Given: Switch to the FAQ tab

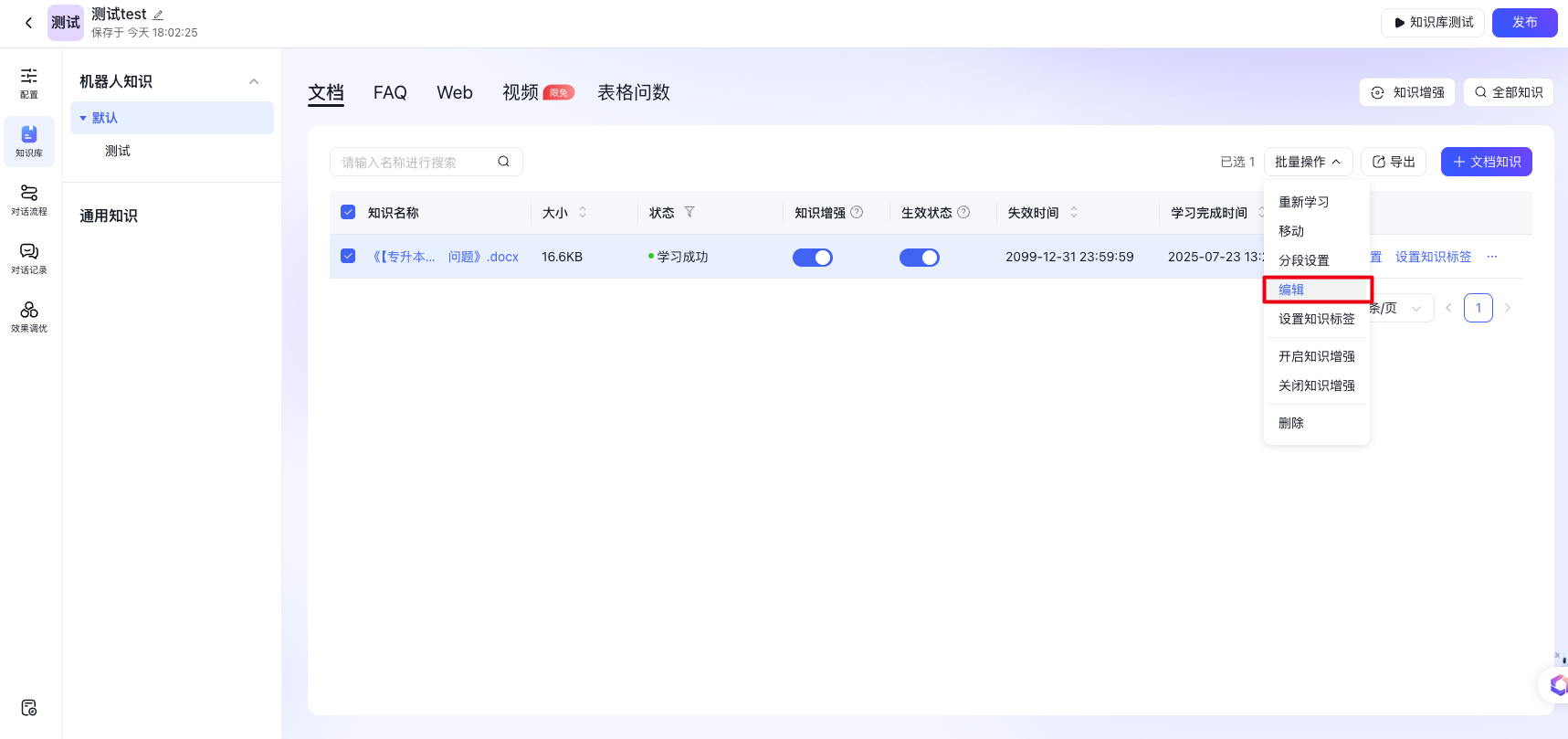Looking at the screenshot, I should [x=390, y=92].
